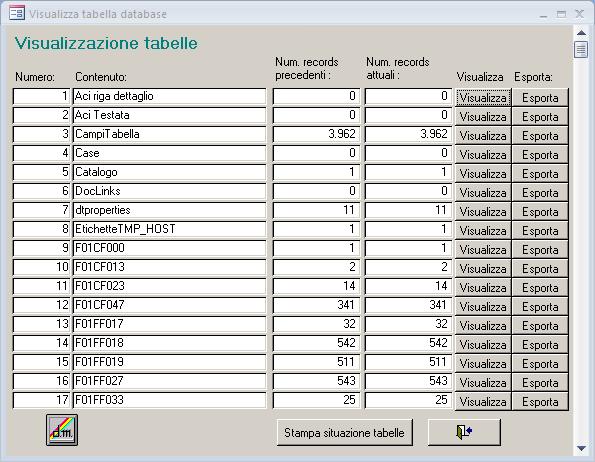The height and width of the screenshot is (462, 595).
Task: Select the Case content field
Action: (170, 153)
